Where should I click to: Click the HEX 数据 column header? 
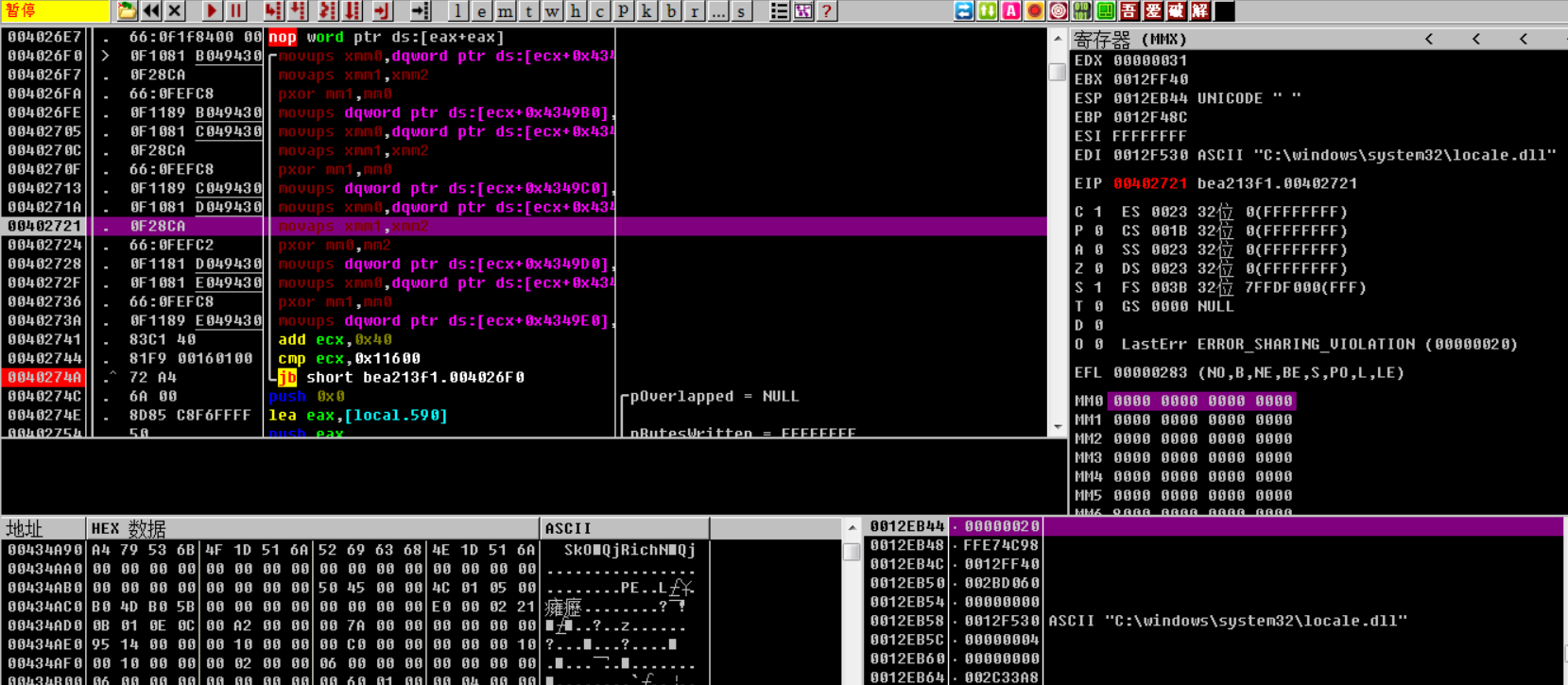[313, 528]
